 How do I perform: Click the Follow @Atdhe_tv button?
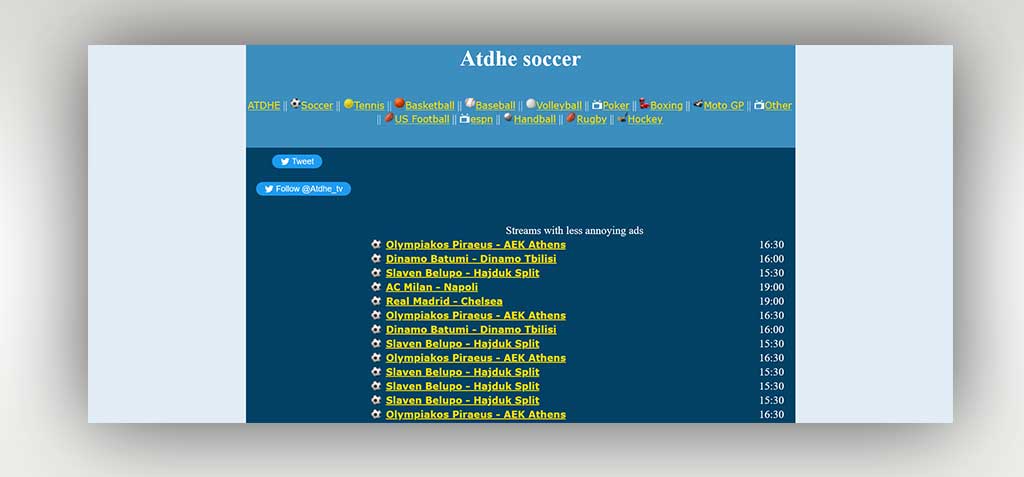coord(304,189)
